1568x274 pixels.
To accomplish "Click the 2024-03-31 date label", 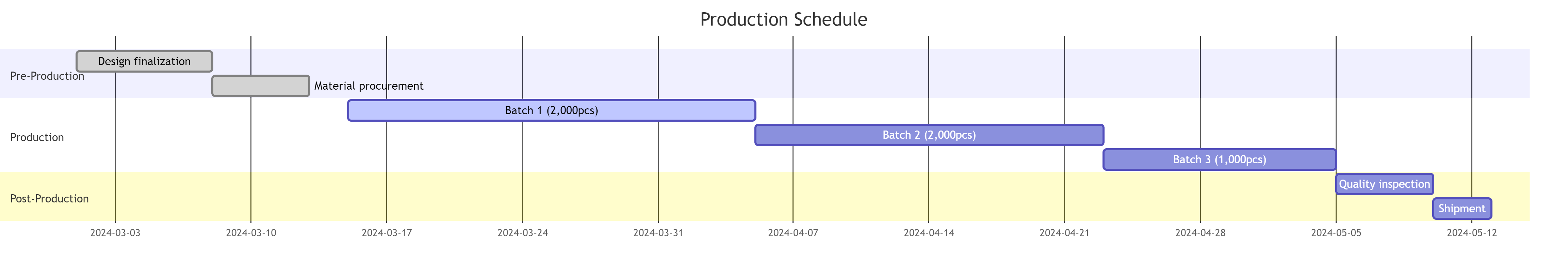I will click(x=658, y=233).
